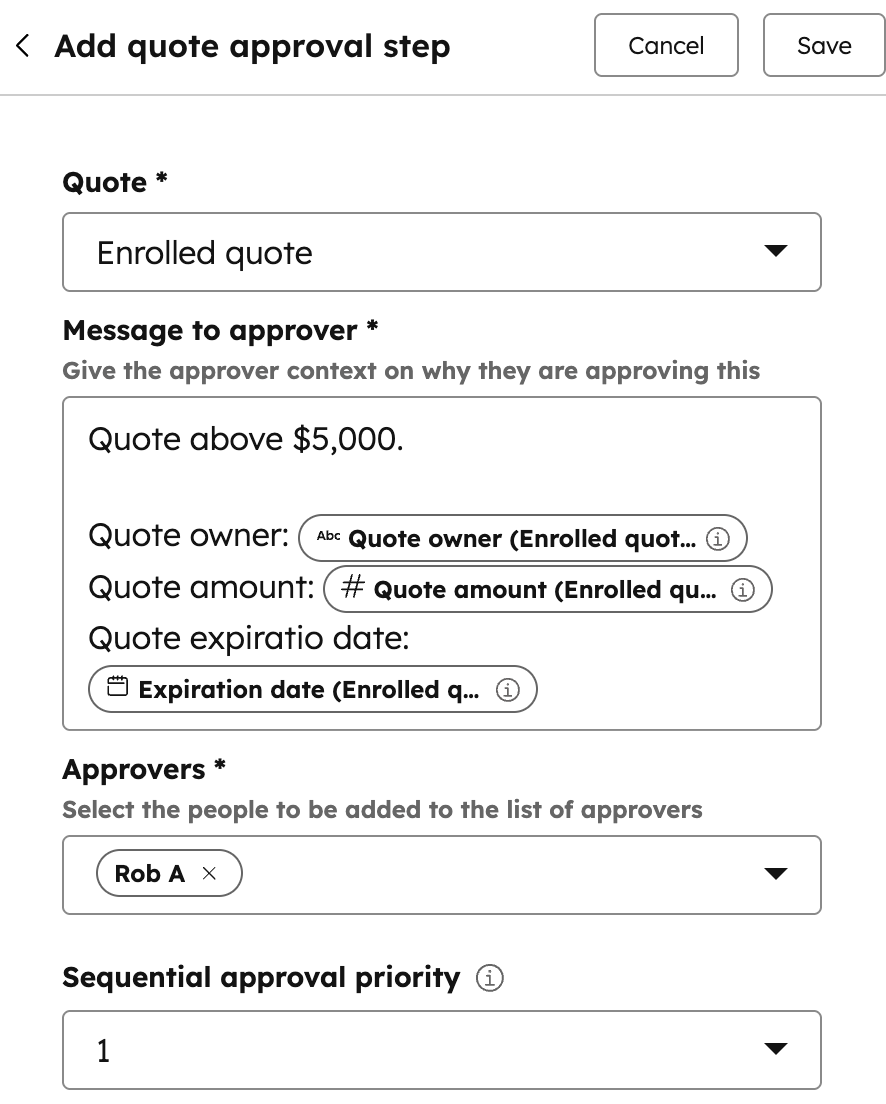Click the info icon beside Expiration date token
The image size is (886, 1104).
508,689
